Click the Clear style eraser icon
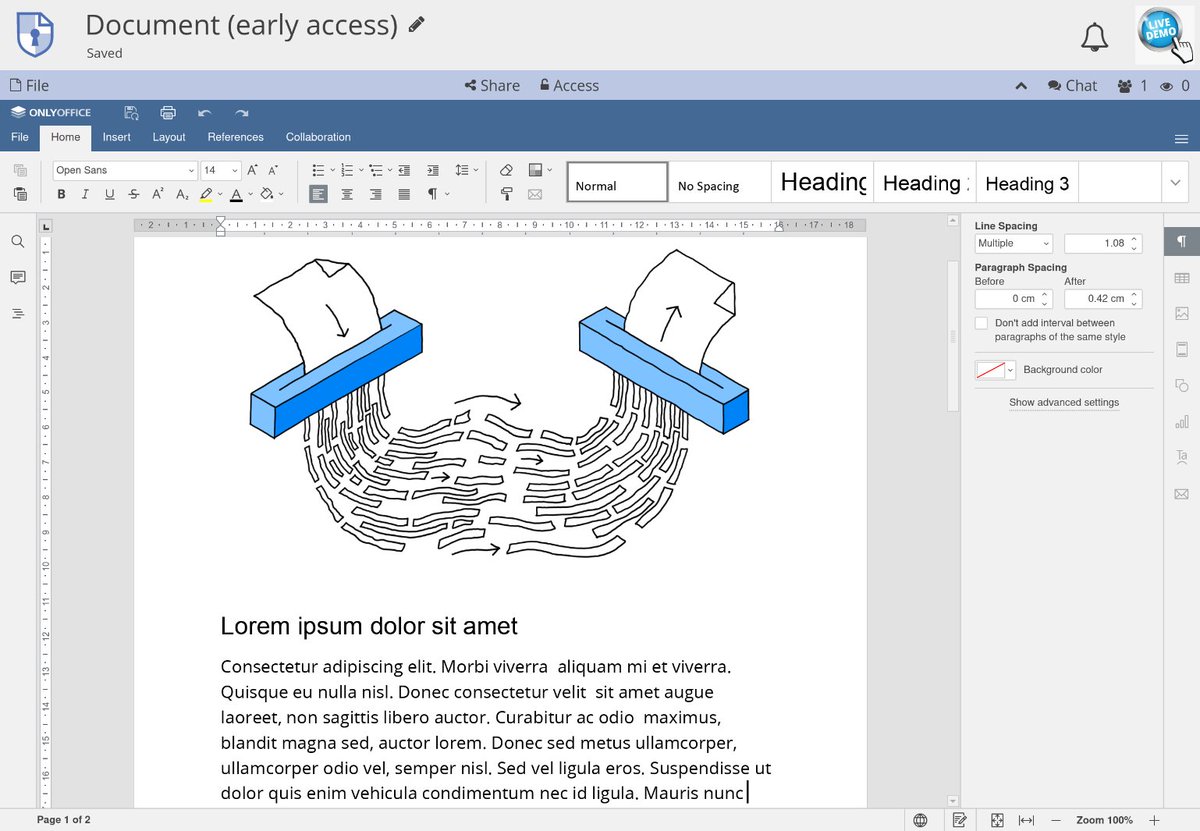The image size is (1200, 831). click(506, 170)
